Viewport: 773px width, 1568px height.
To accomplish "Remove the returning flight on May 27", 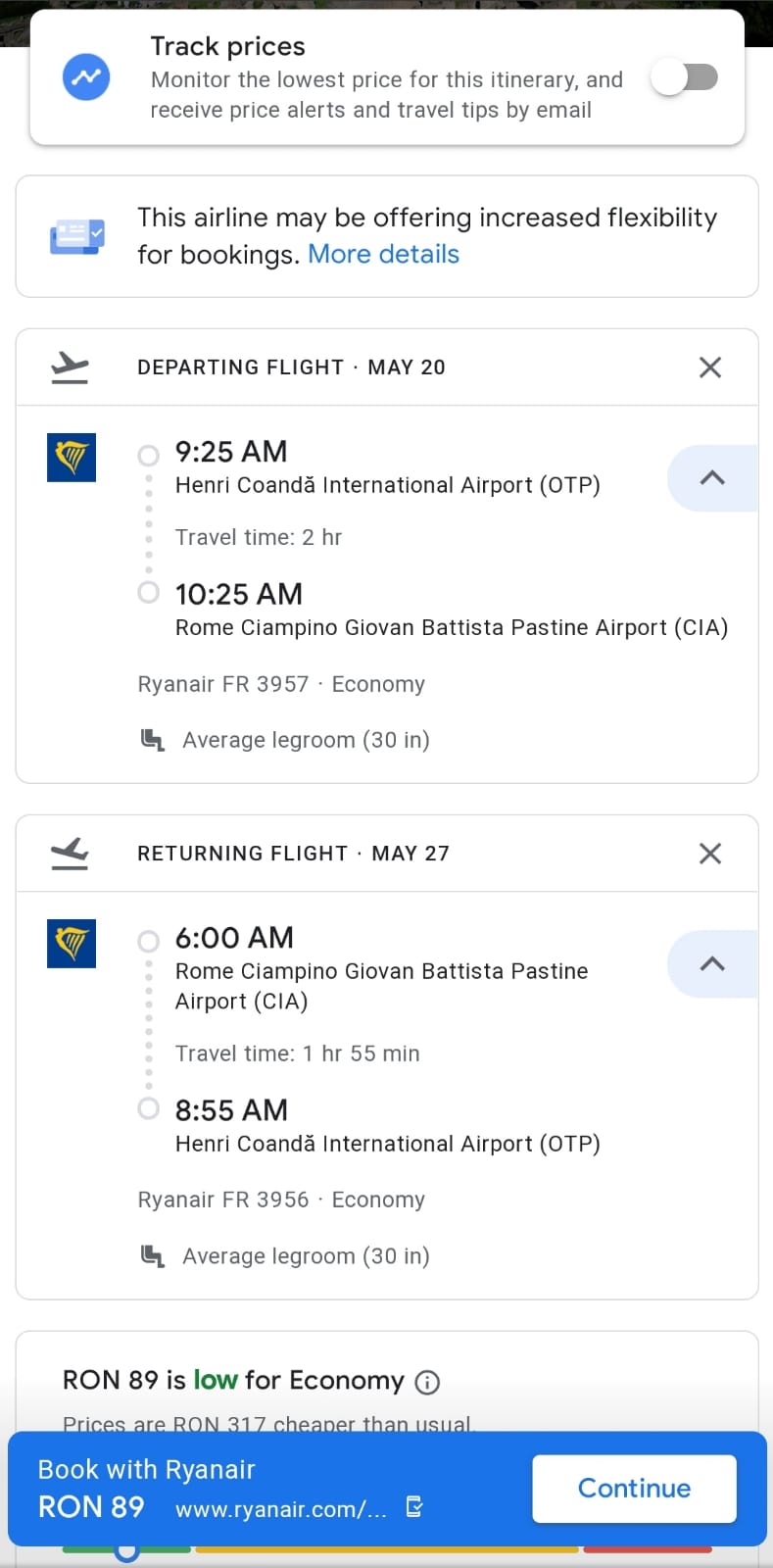I will coord(710,854).
